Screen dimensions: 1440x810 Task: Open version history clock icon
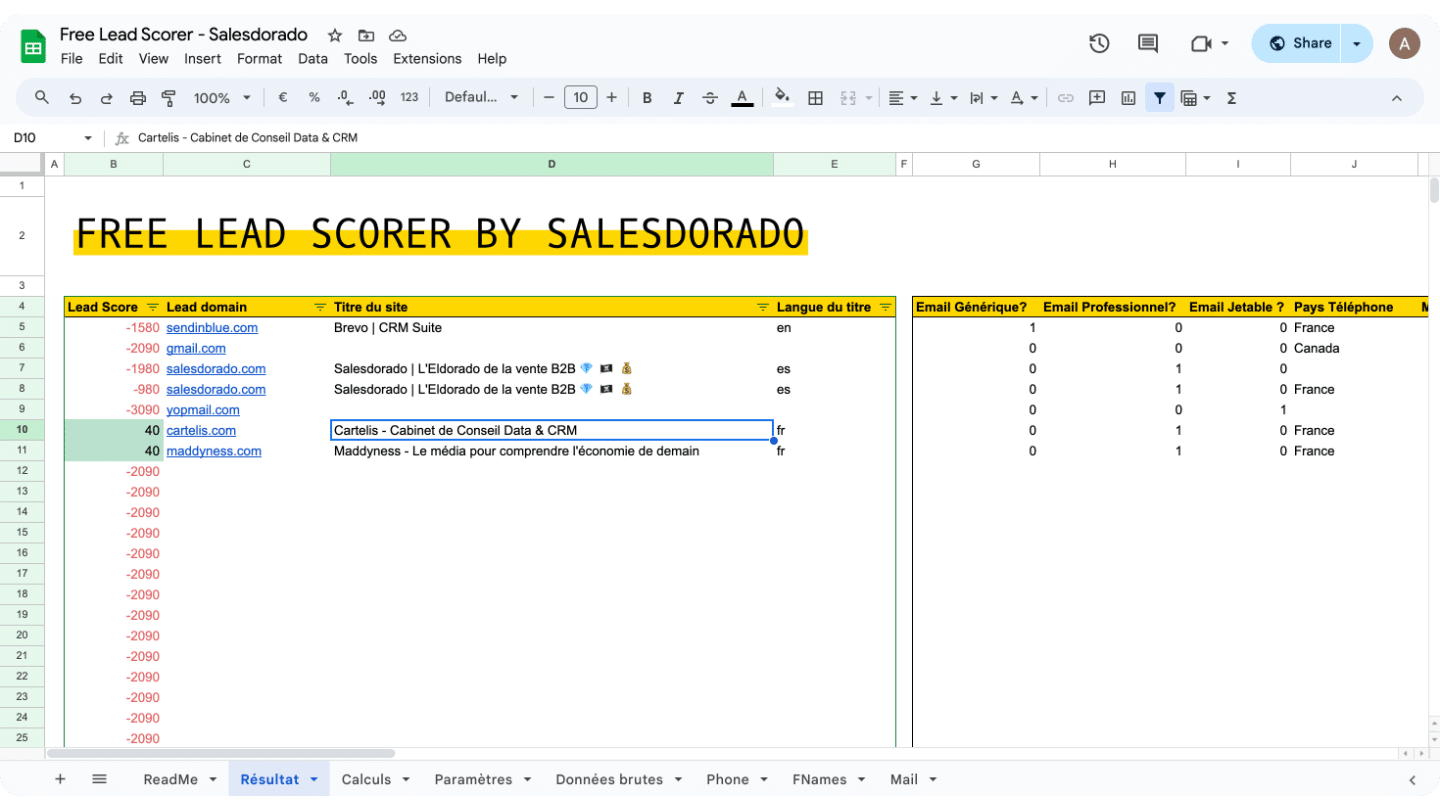[1099, 43]
